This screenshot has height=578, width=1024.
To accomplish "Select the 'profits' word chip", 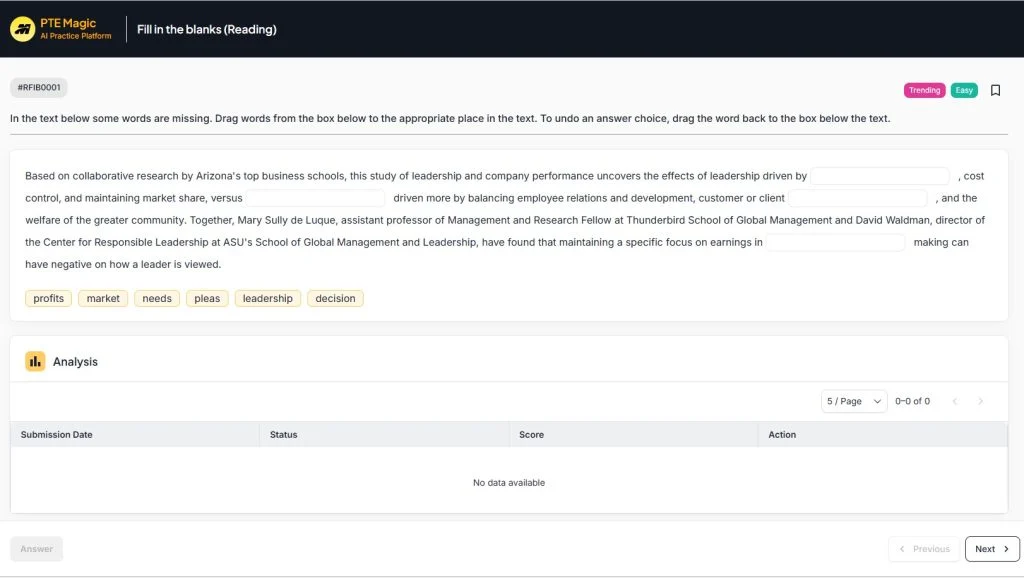I will pos(48,298).
